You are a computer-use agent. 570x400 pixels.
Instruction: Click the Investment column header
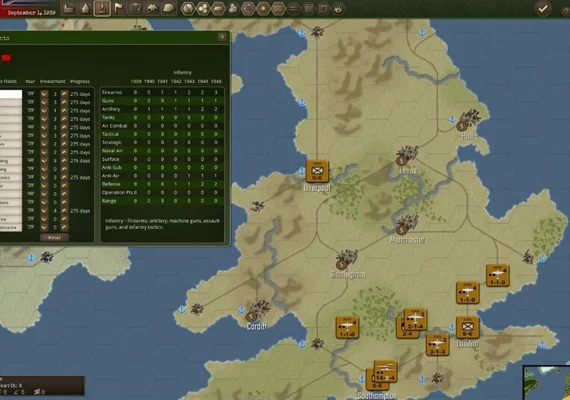pos(53,81)
